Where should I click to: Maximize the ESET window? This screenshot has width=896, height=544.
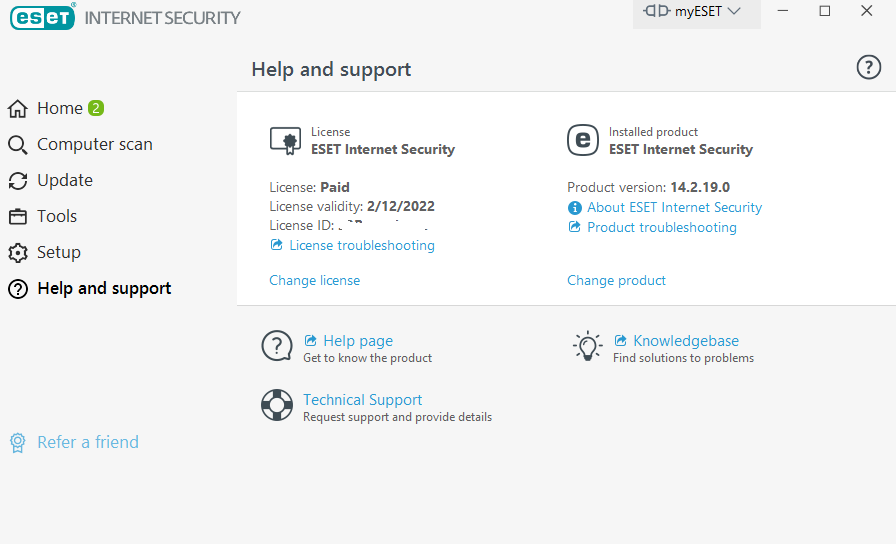pos(825,11)
